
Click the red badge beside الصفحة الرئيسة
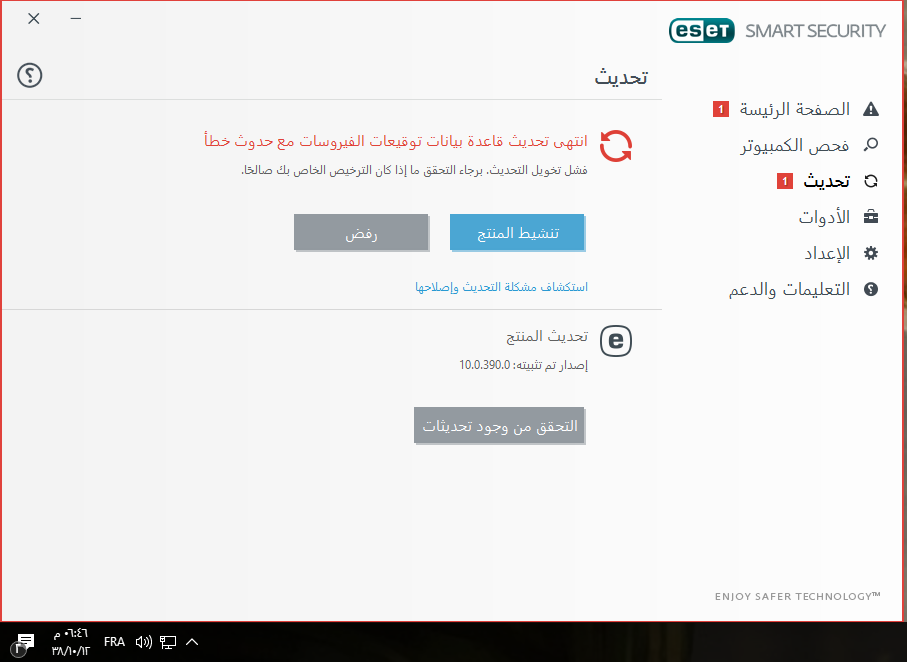[721, 109]
